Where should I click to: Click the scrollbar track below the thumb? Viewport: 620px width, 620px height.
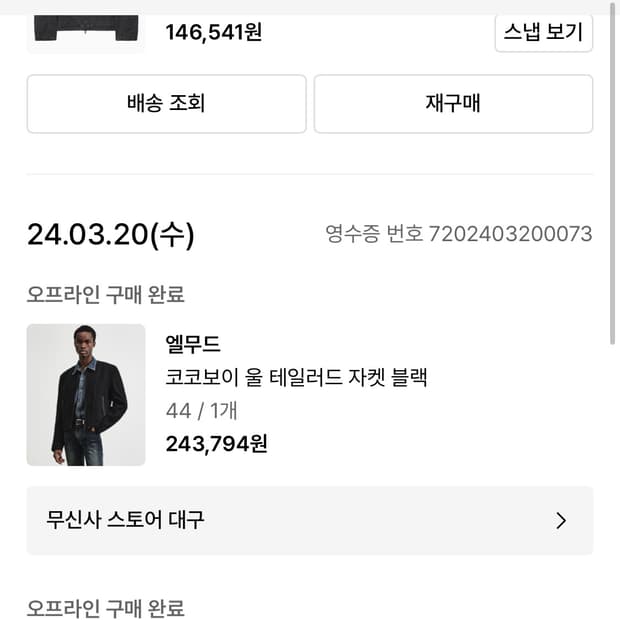[613, 480]
